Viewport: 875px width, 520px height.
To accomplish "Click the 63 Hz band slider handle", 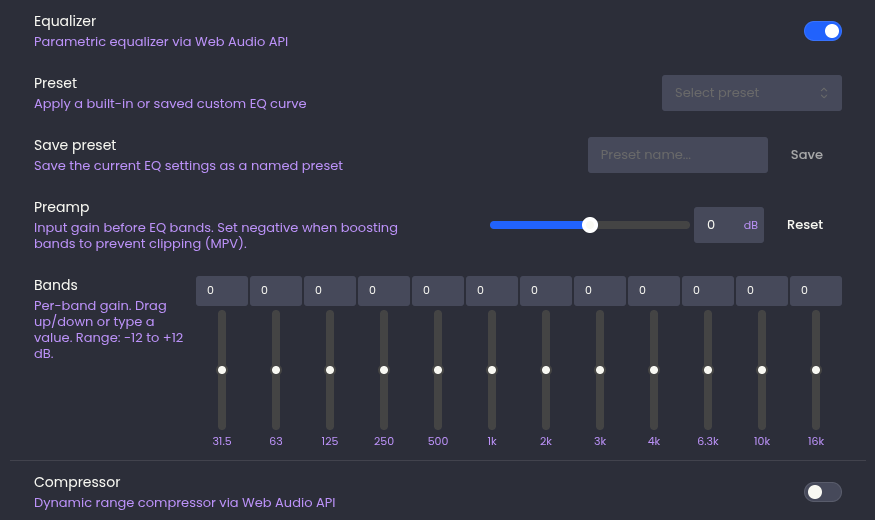I will 276,370.
